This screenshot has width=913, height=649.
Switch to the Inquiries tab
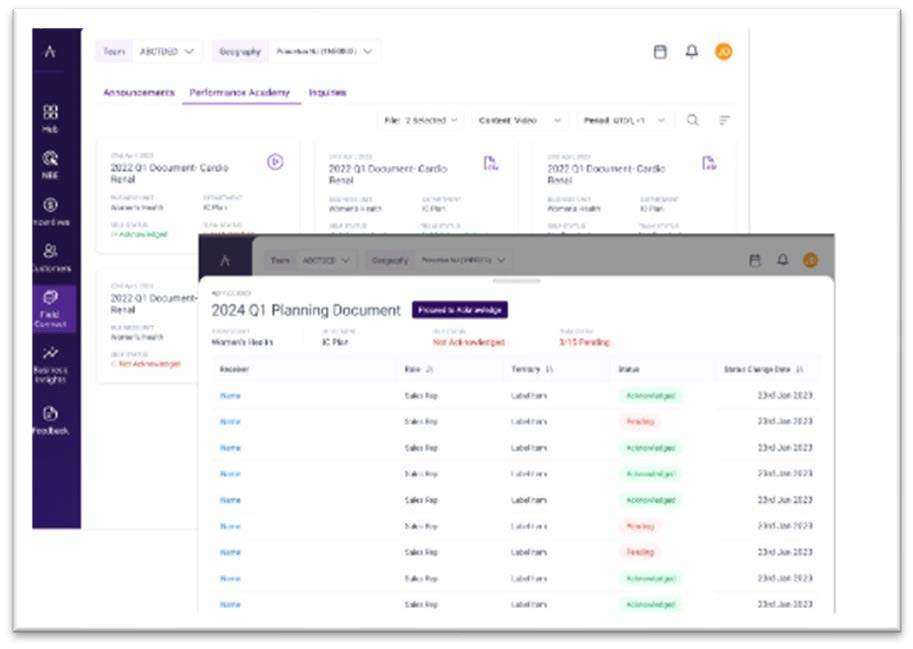pos(327,93)
